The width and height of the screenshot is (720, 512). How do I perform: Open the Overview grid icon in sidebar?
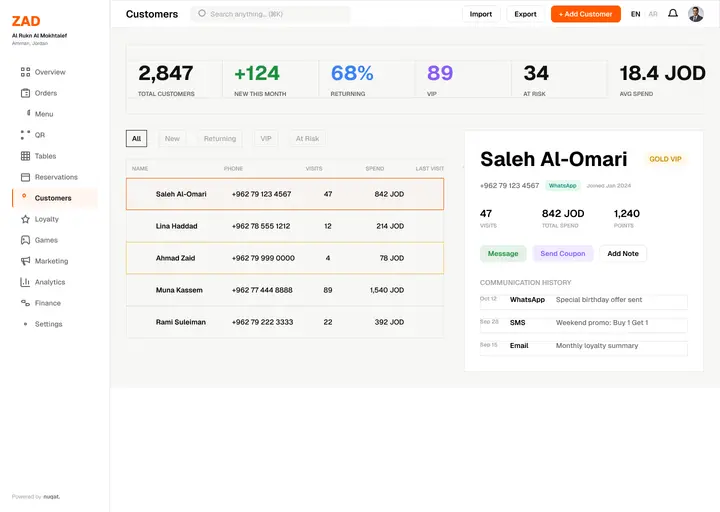25,72
